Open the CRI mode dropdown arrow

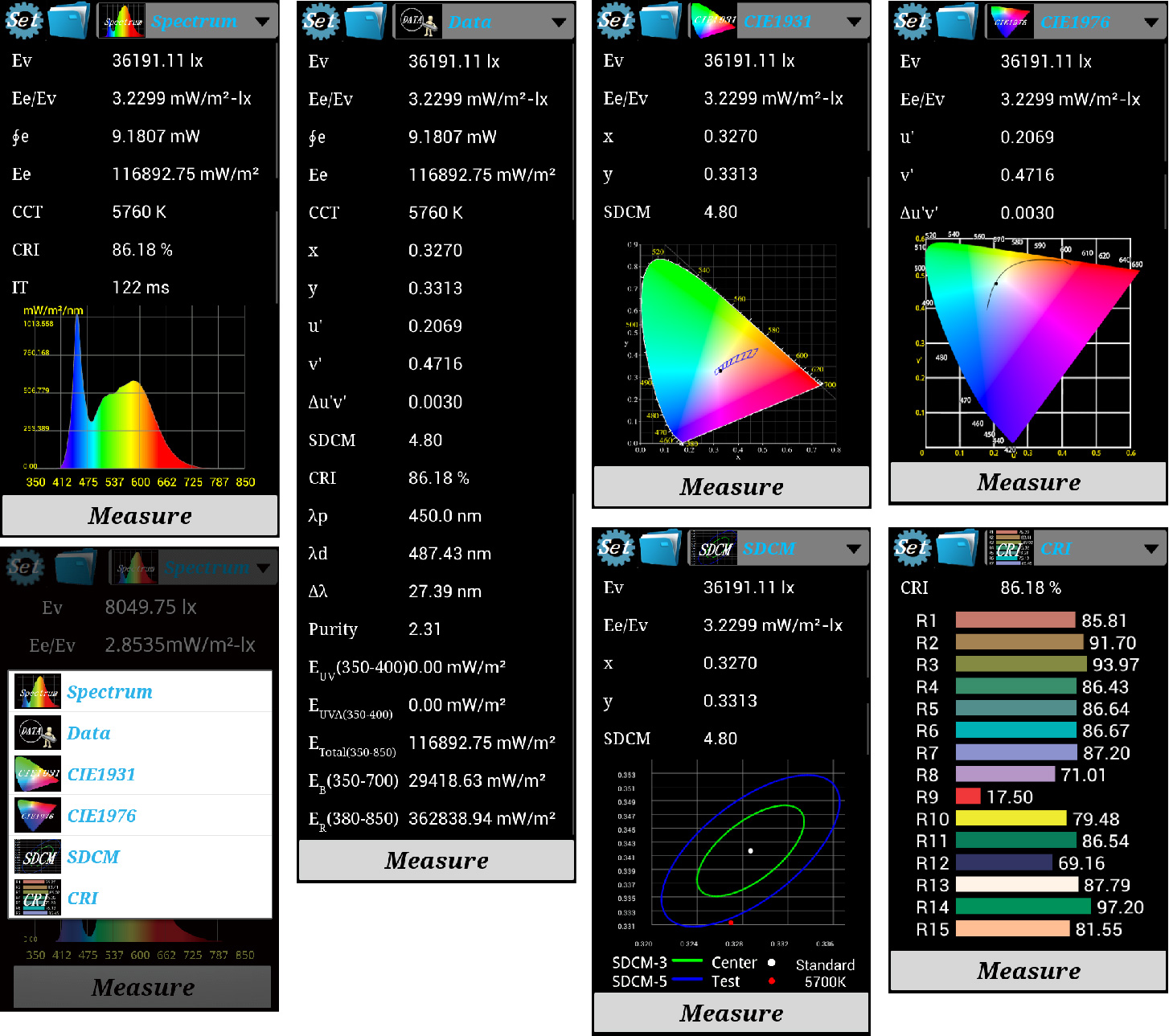tap(1151, 549)
